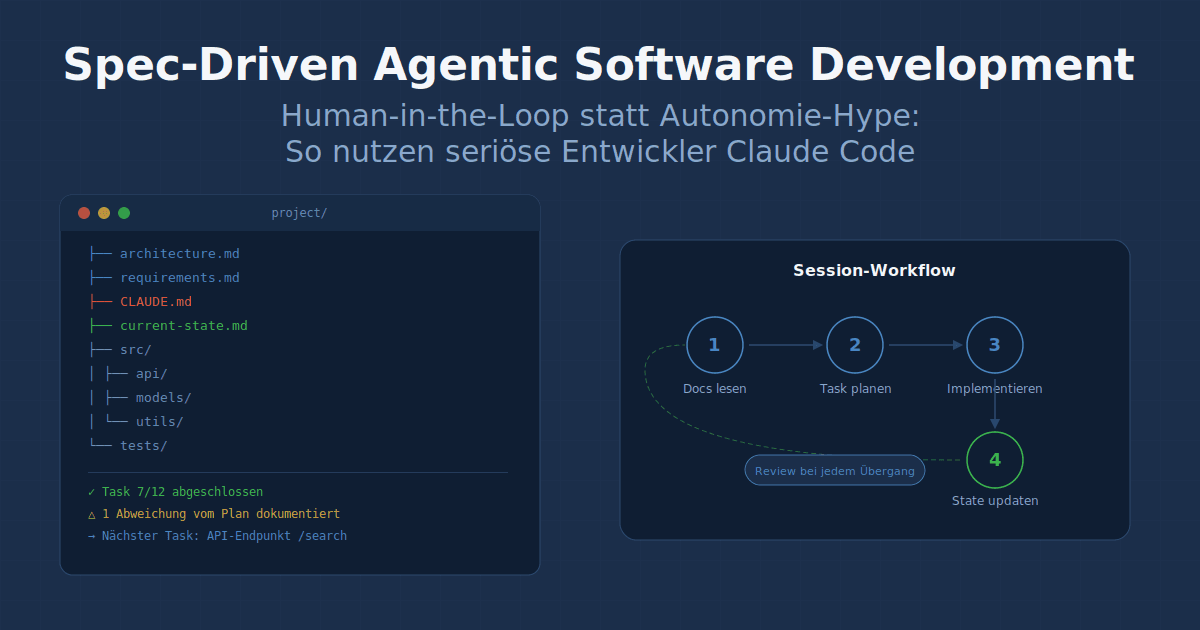Click the '1 Abweichung vom Plan dokumentiert' warning
Viewport: 1200px width, 630px height.
214,514
